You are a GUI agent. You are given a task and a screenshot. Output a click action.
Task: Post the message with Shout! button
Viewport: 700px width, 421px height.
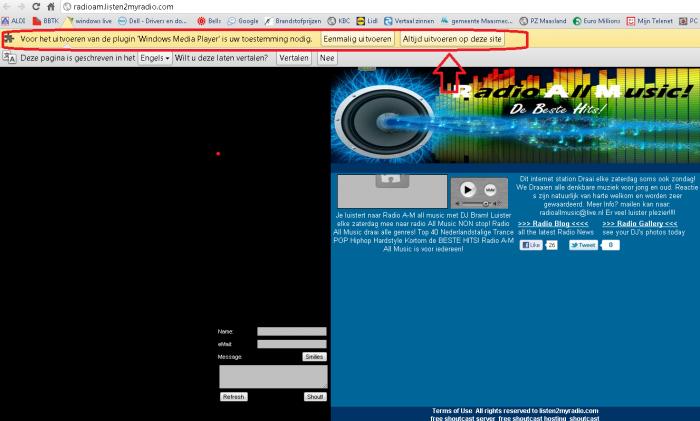(x=315, y=397)
